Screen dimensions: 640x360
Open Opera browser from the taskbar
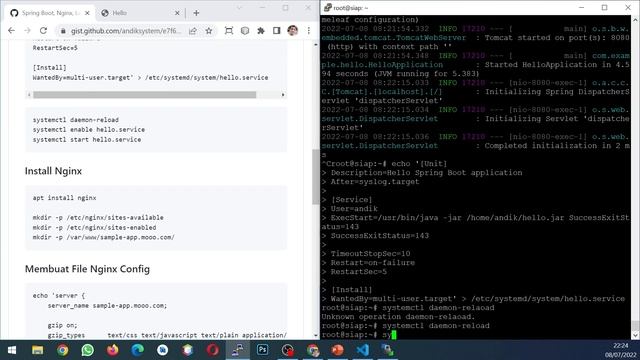click(x=213, y=350)
